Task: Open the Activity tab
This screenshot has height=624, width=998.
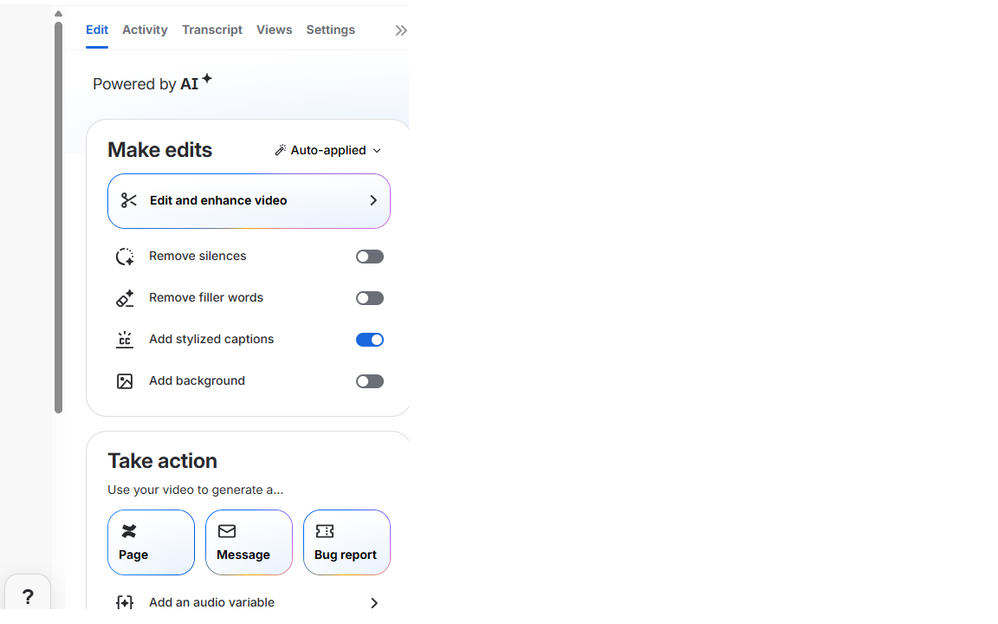Action: (144, 30)
